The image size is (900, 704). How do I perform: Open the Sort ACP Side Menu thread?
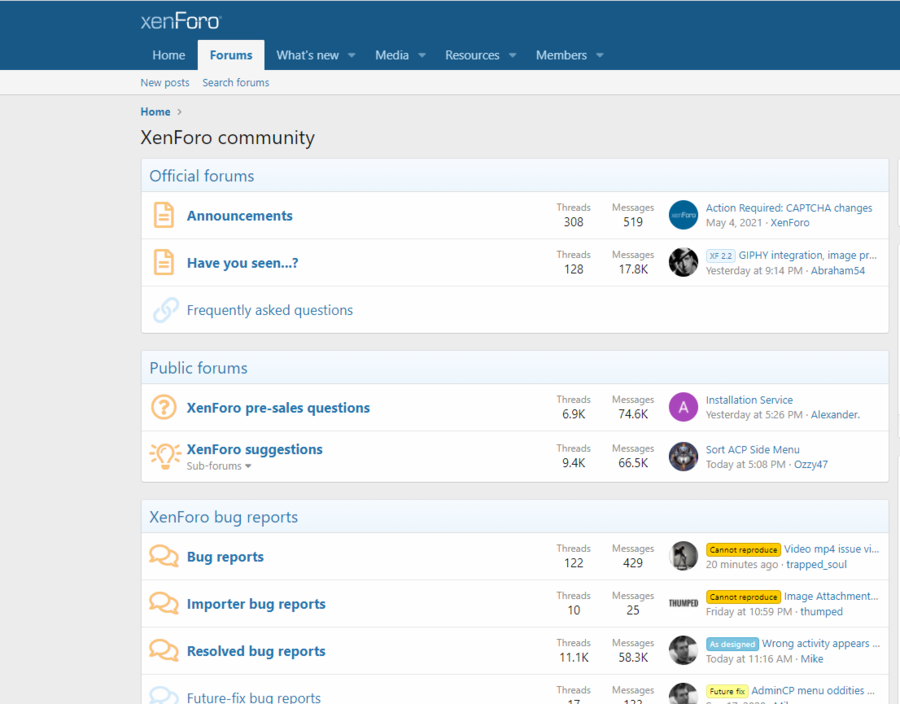752,449
